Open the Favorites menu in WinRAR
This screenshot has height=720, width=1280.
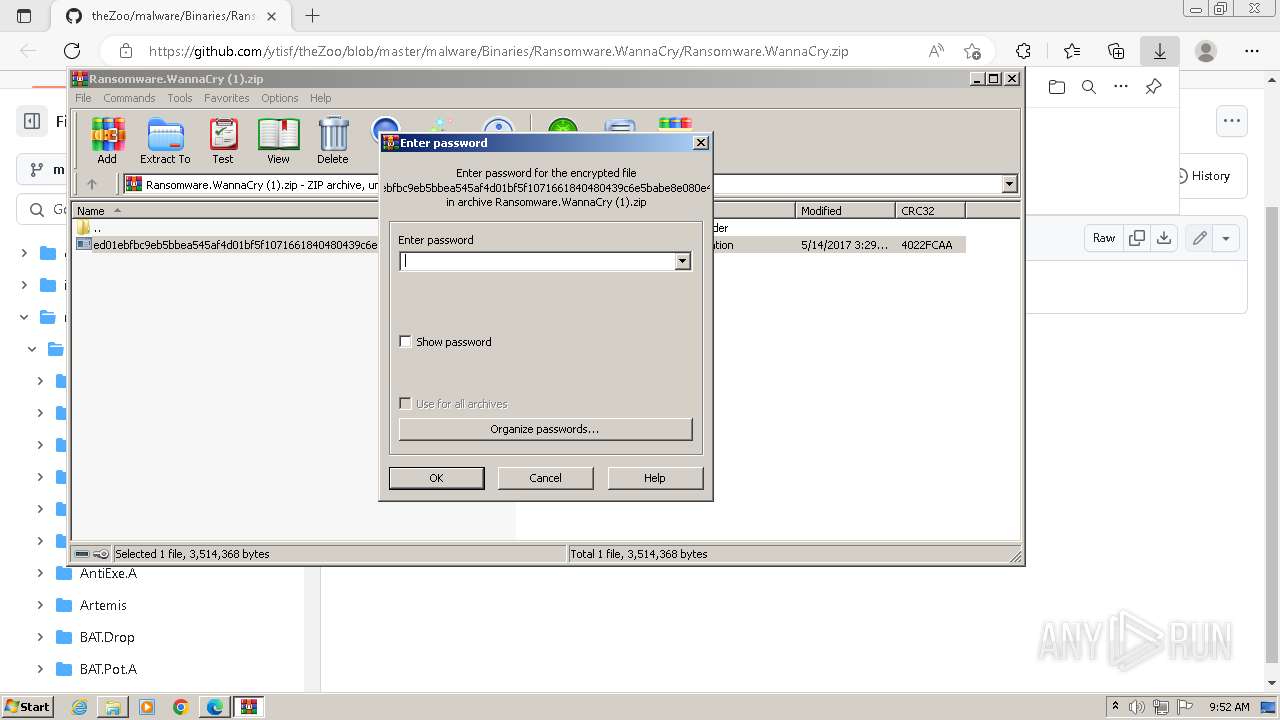click(x=227, y=98)
